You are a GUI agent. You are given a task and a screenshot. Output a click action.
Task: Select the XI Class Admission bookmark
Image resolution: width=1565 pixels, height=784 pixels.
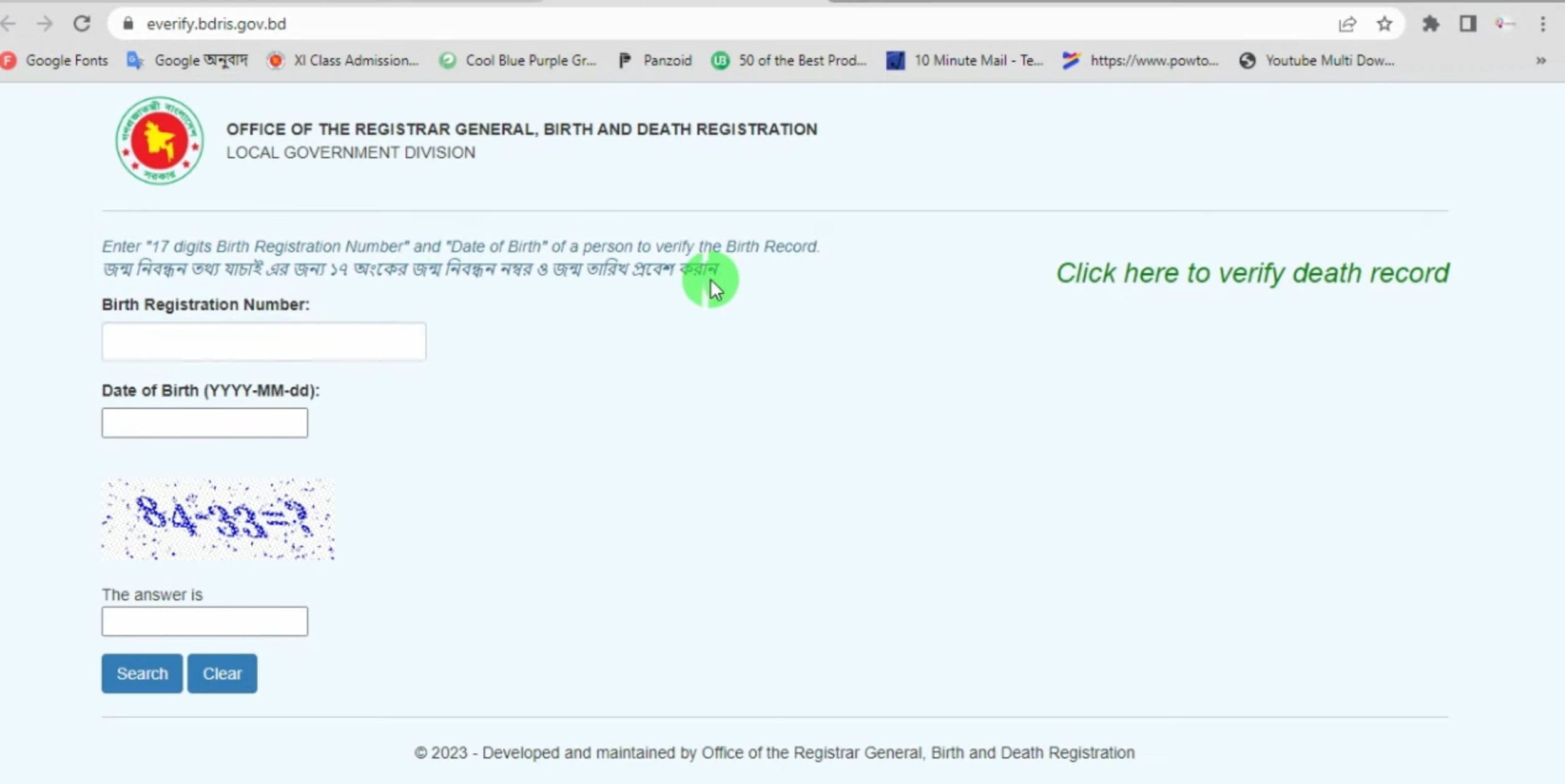(x=357, y=61)
